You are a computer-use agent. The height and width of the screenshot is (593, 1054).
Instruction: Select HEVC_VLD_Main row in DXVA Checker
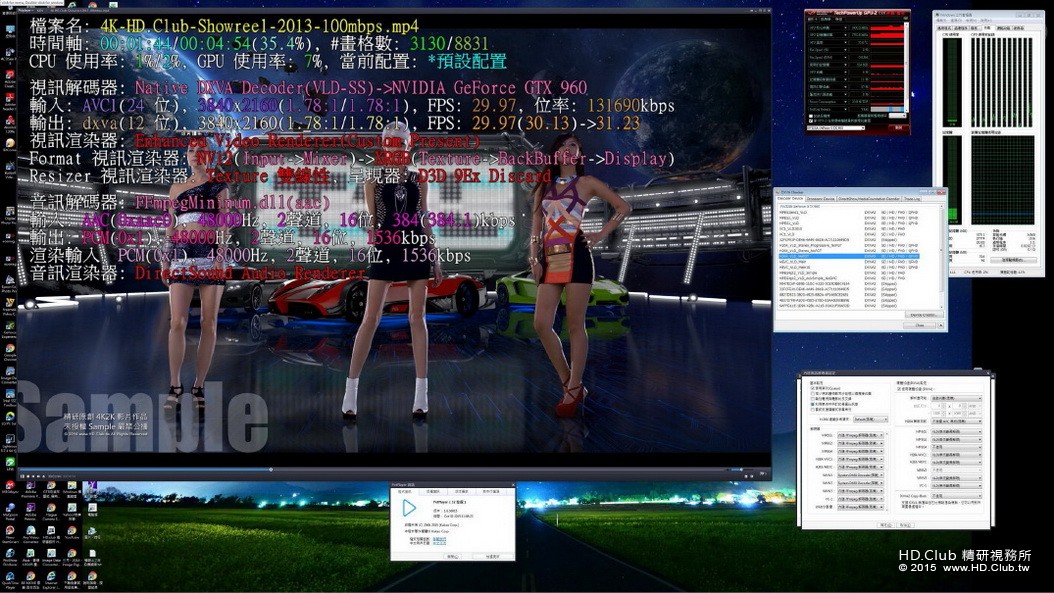[x=849, y=262]
